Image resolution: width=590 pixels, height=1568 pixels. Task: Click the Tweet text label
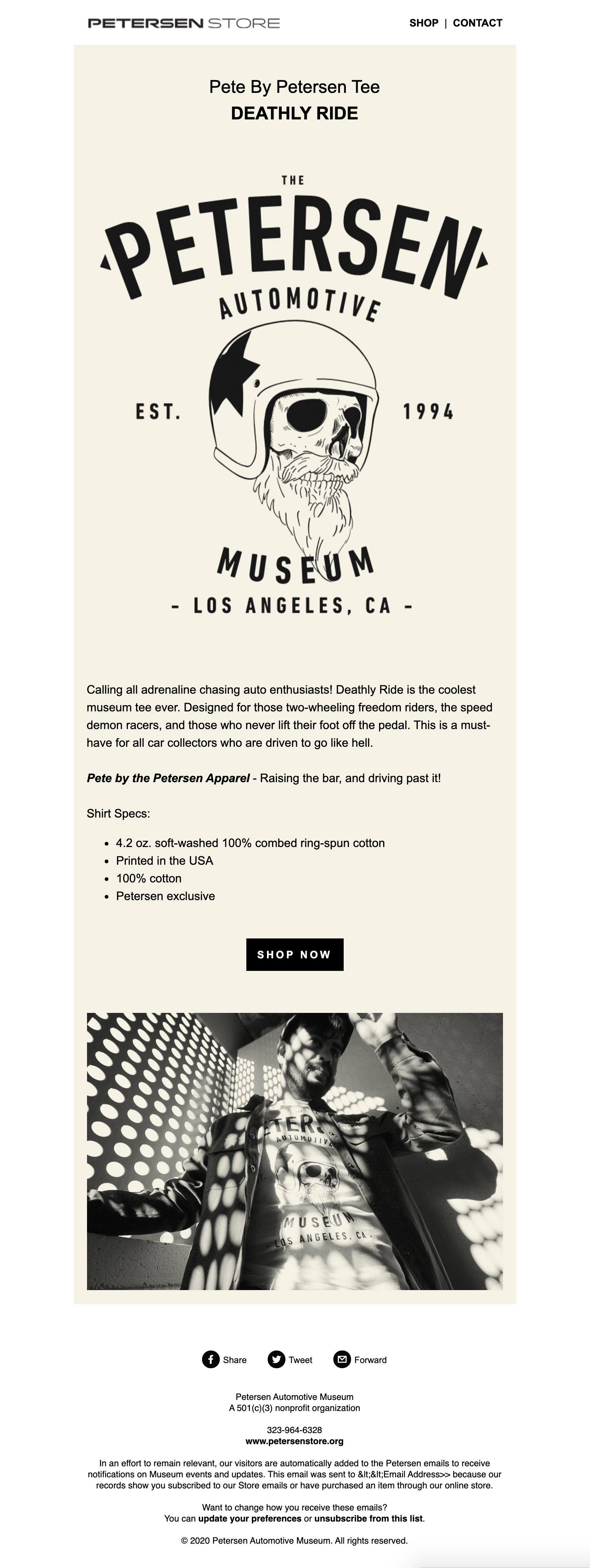point(300,1360)
